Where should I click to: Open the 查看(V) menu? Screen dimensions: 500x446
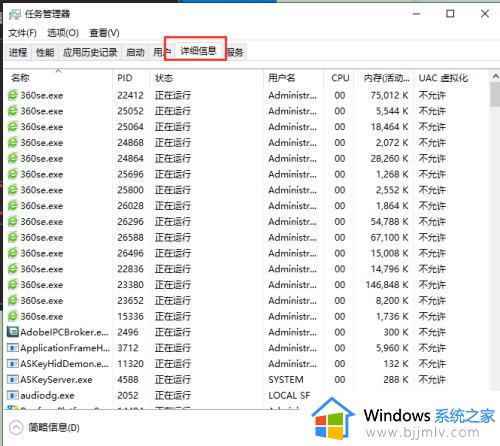104,33
